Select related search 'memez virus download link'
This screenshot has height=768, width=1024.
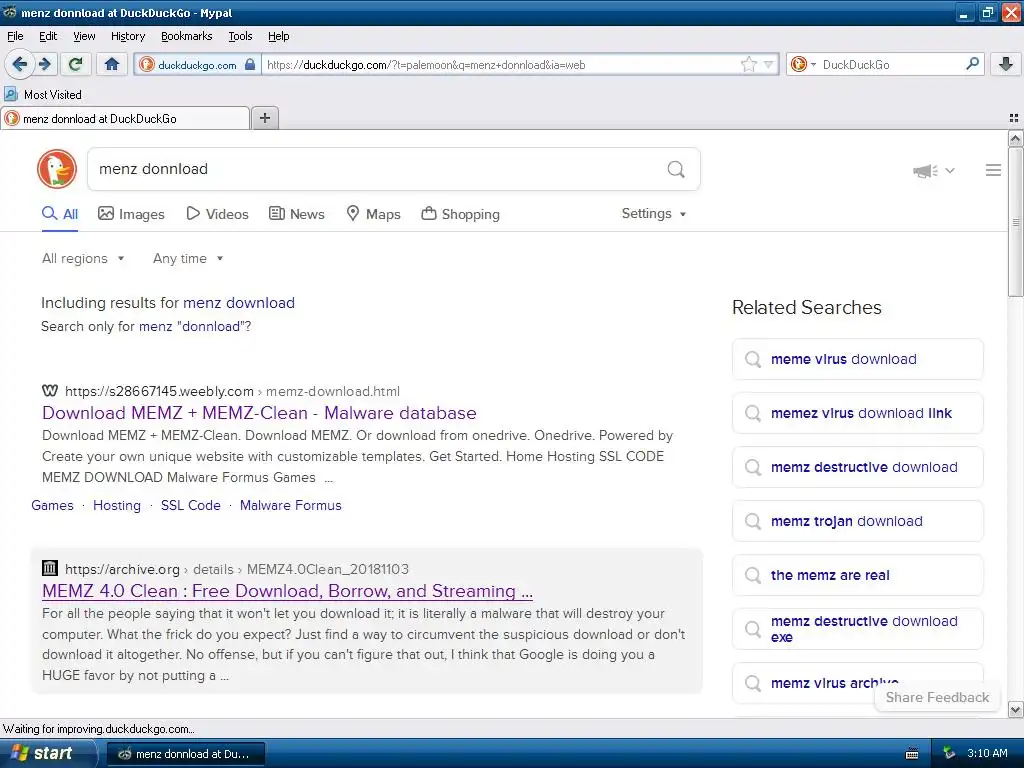pos(857,413)
